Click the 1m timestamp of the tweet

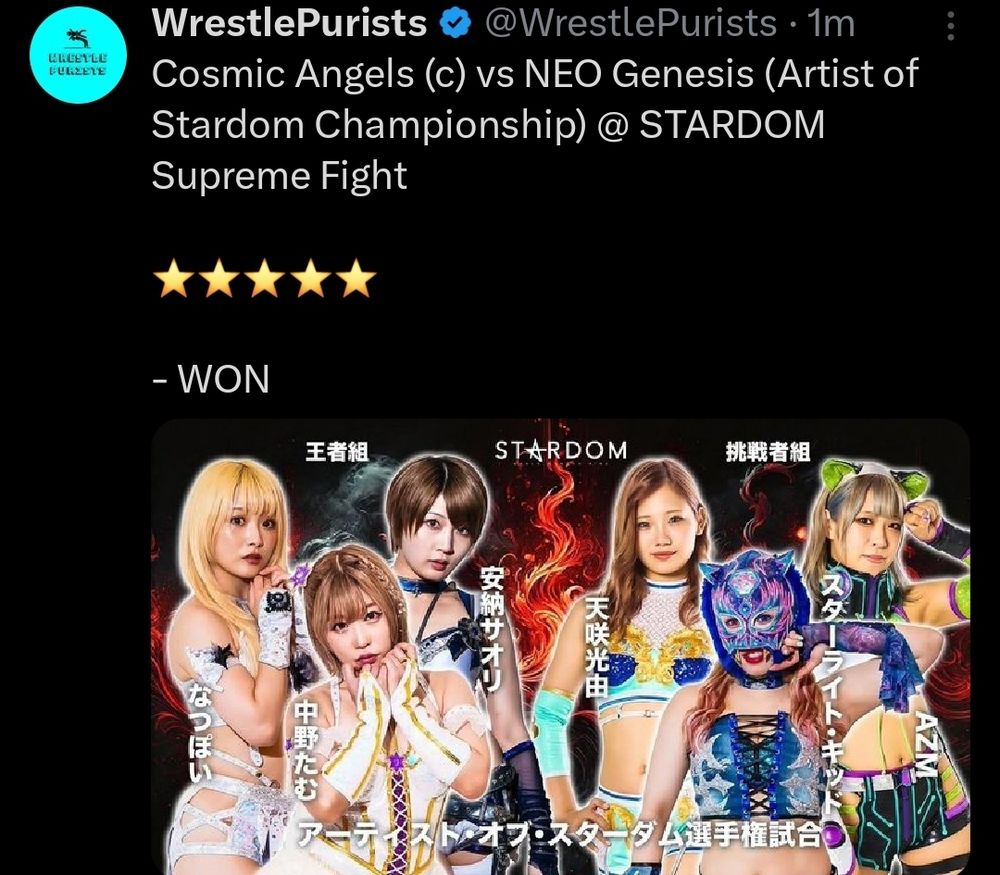pyautogui.click(x=830, y=24)
